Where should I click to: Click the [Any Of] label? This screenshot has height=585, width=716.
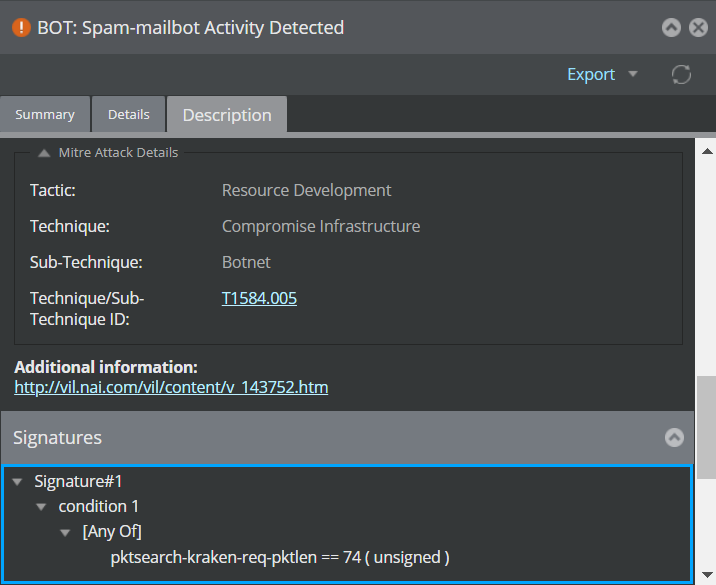pos(112,532)
